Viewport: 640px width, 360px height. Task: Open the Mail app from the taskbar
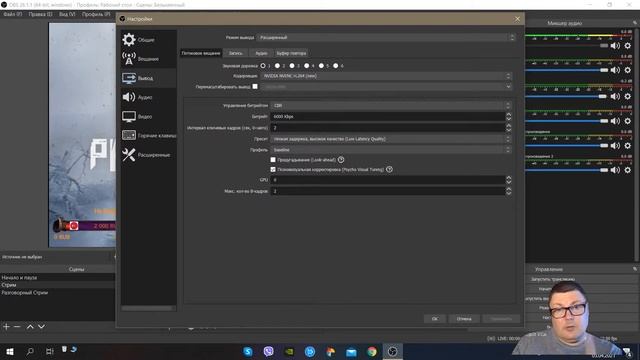(351, 351)
